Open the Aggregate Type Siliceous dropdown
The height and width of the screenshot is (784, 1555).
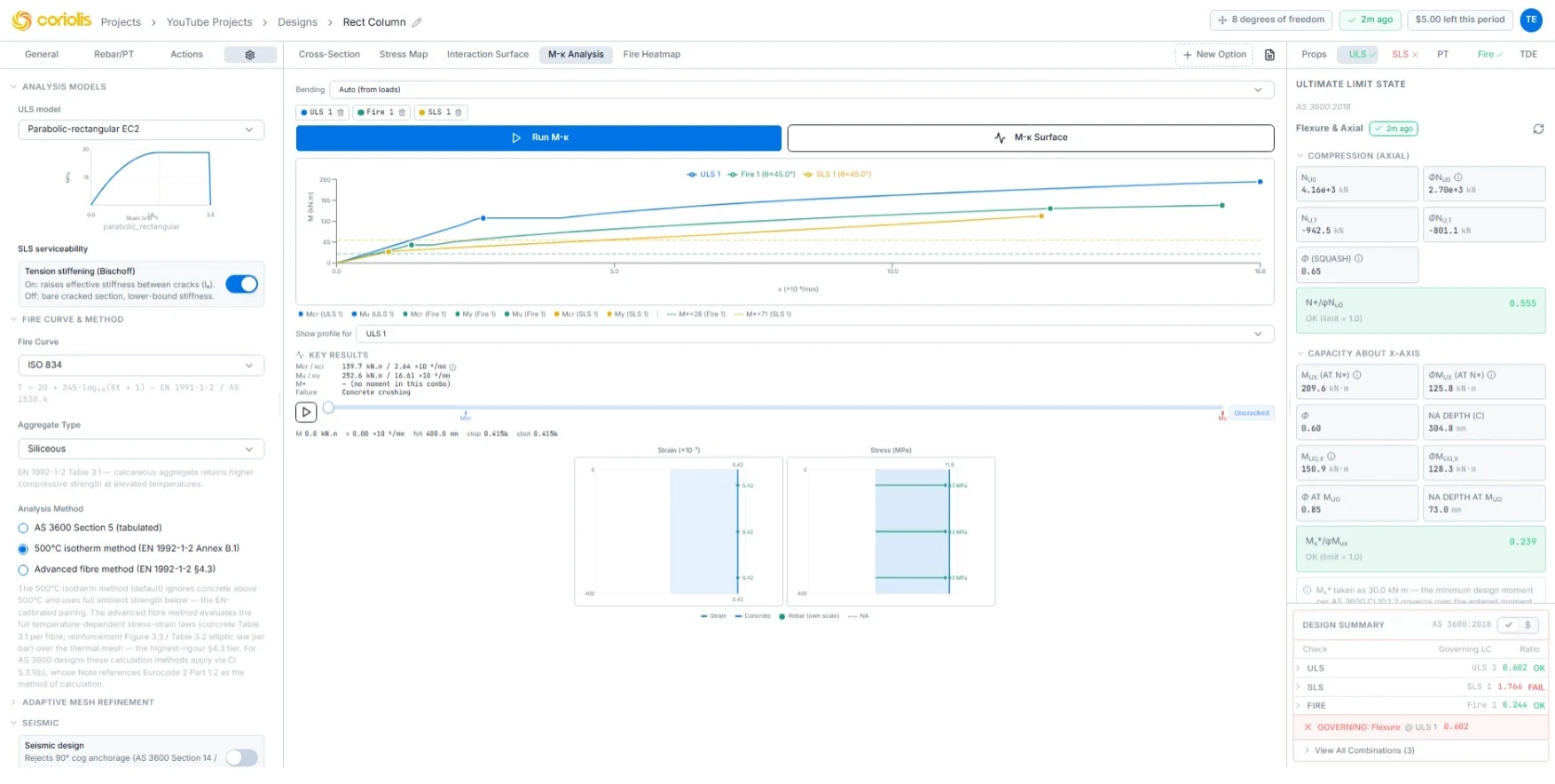pyautogui.click(x=141, y=449)
